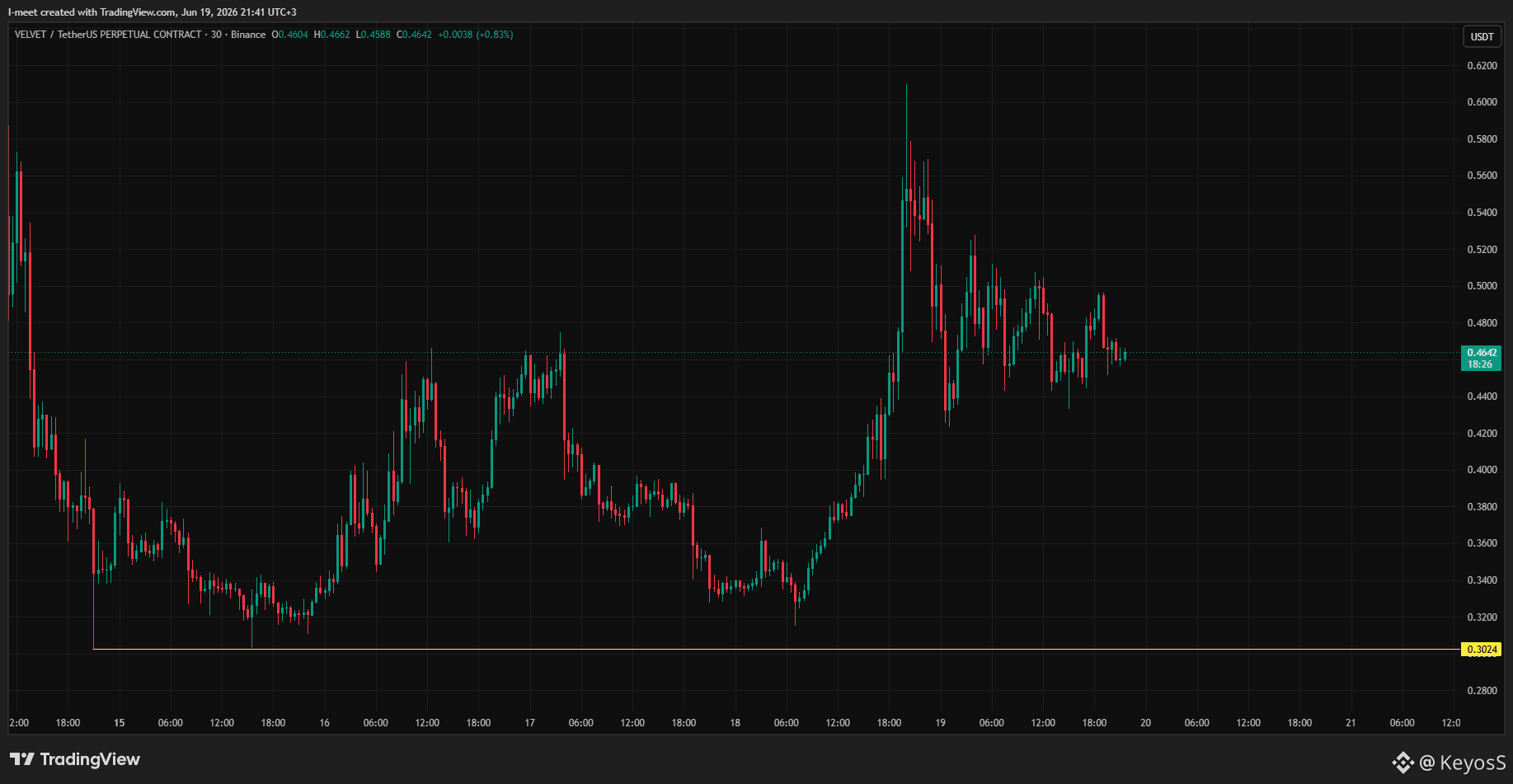
Task: Click the 0.5400 price axis label
Action: click(1482, 213)
